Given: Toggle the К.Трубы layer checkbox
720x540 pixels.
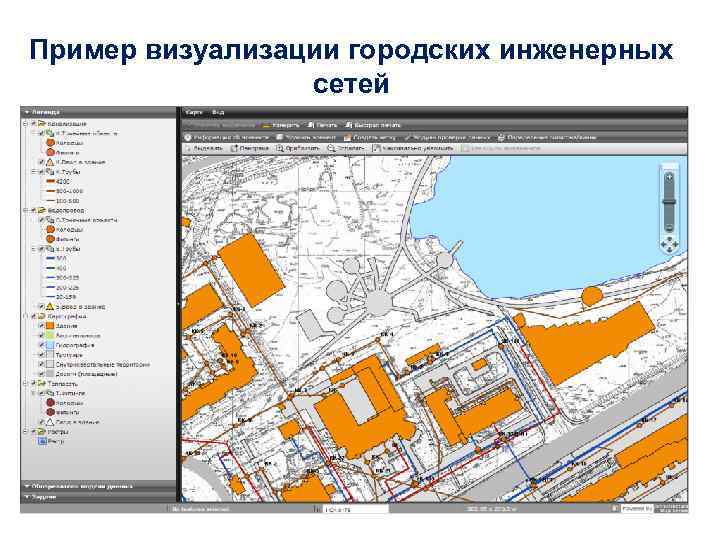Looking at the screenshot, I should tap(41, 172).
